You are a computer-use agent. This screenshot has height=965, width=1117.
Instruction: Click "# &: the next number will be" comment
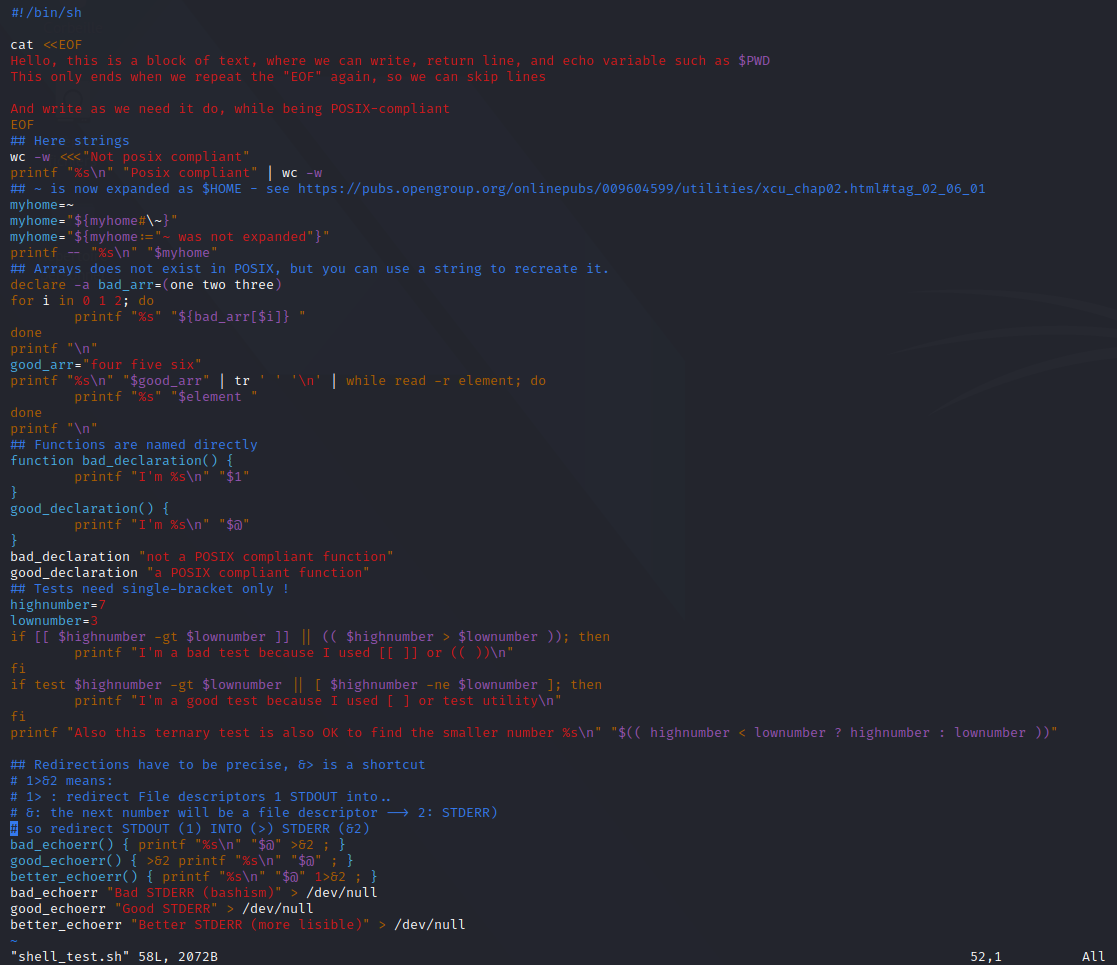point(254,813)
